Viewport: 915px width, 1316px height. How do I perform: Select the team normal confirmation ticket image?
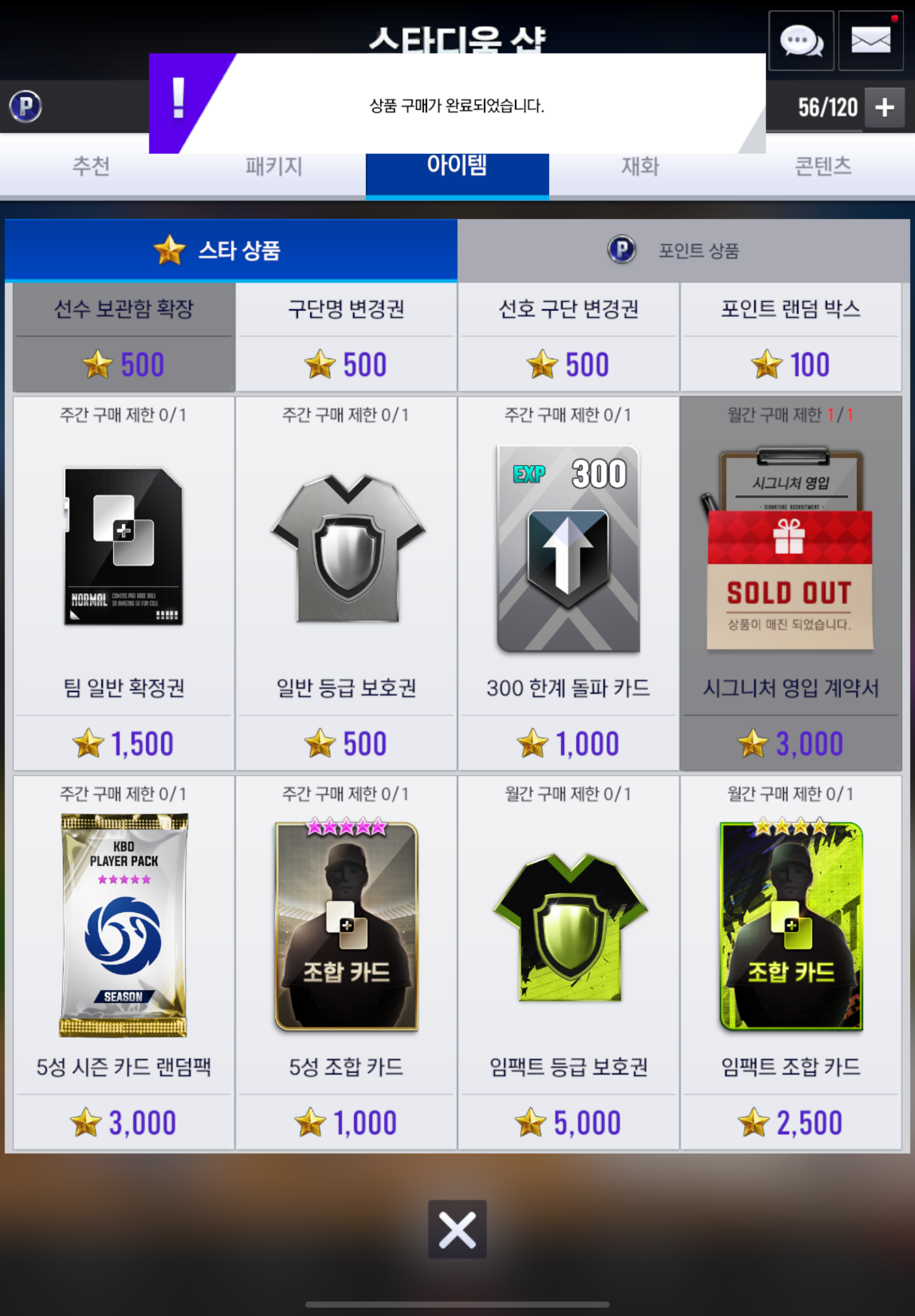pyautogui.click(x=123, y=546)
